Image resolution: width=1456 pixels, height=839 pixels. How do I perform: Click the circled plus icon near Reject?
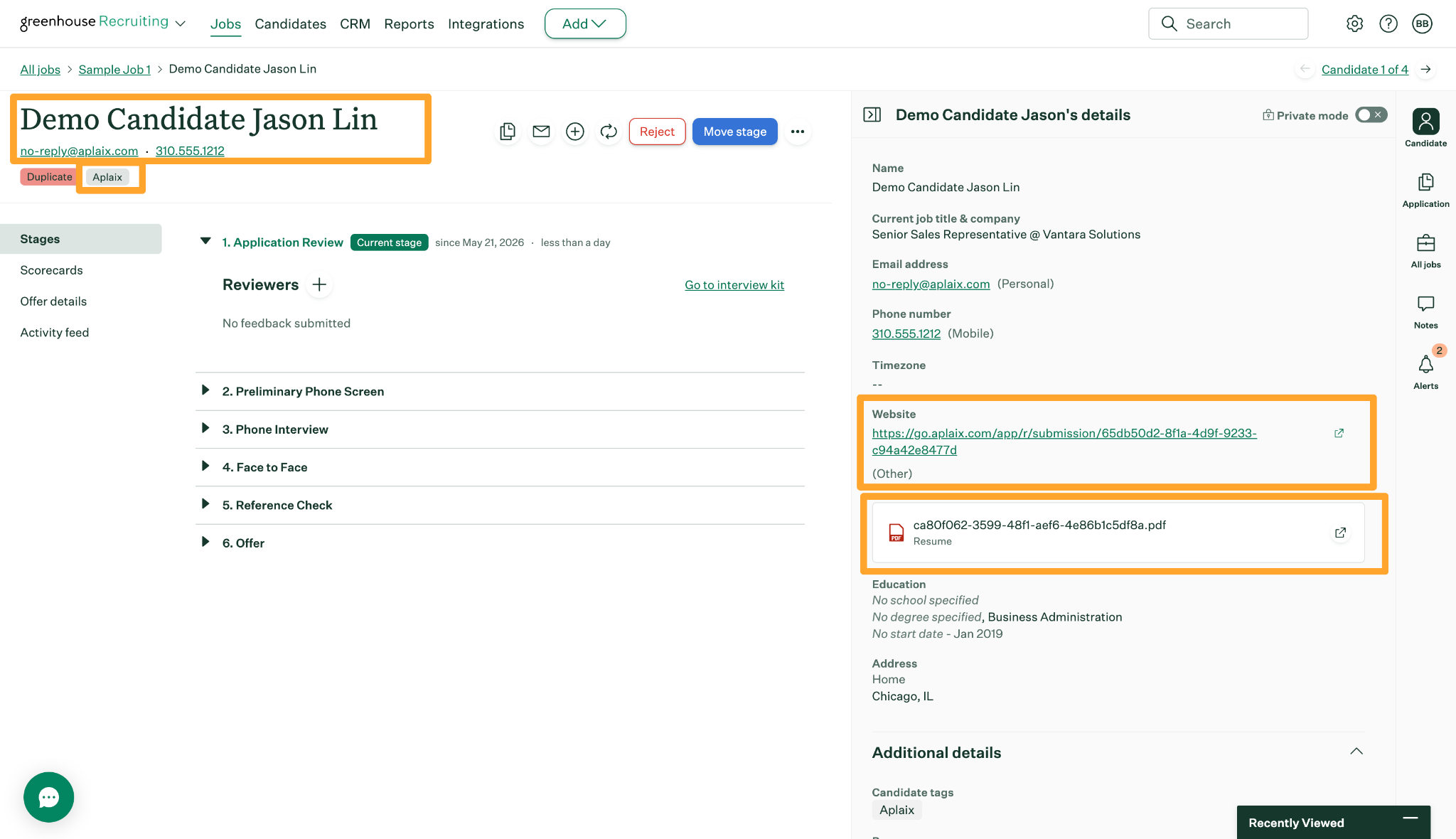click(x=575, y=132)
